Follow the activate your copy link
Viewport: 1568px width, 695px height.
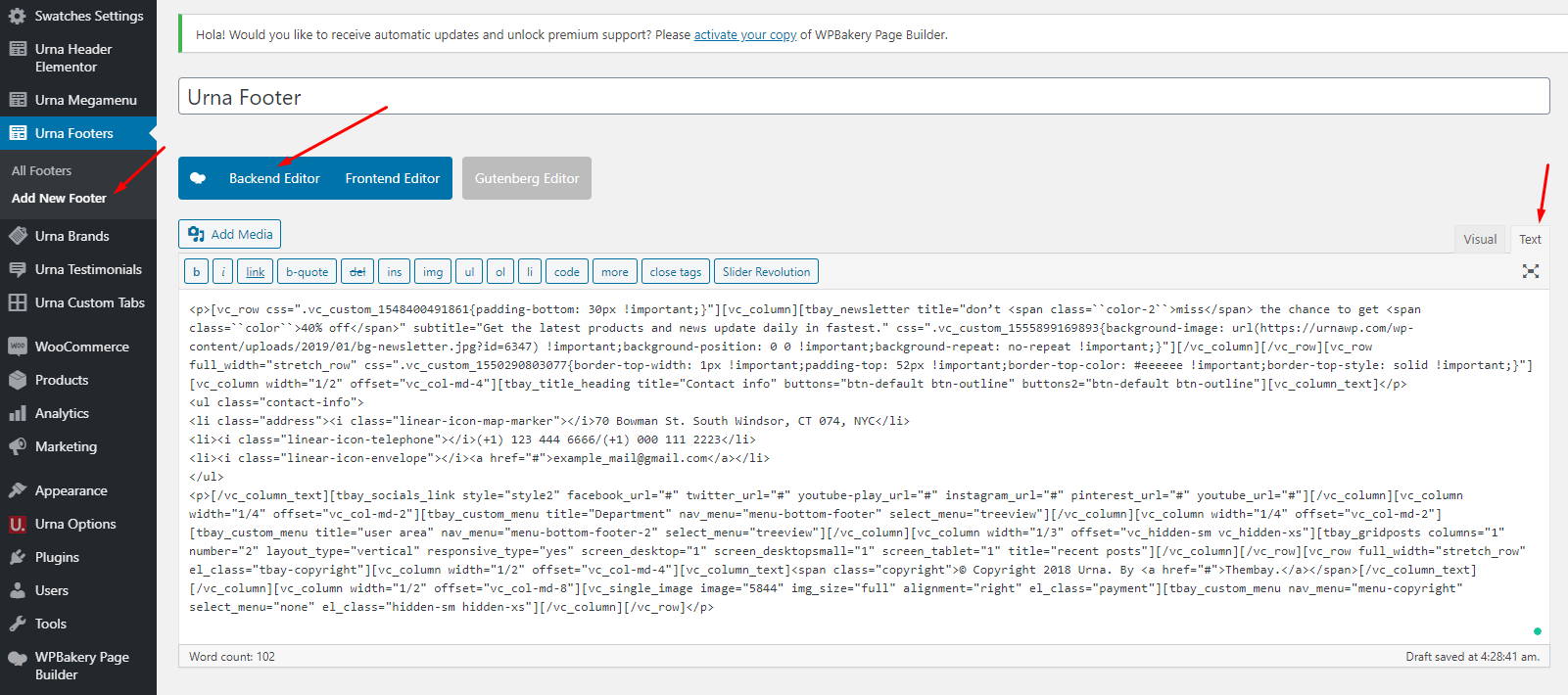pos(745,34)
